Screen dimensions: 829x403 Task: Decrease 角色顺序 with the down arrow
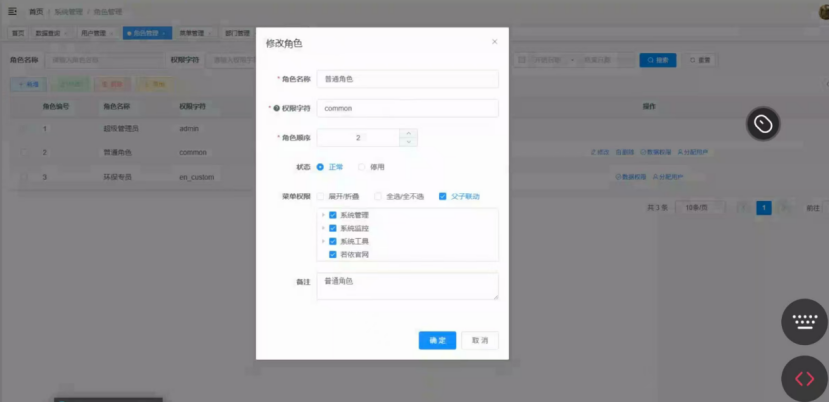[x=408, y=142]
